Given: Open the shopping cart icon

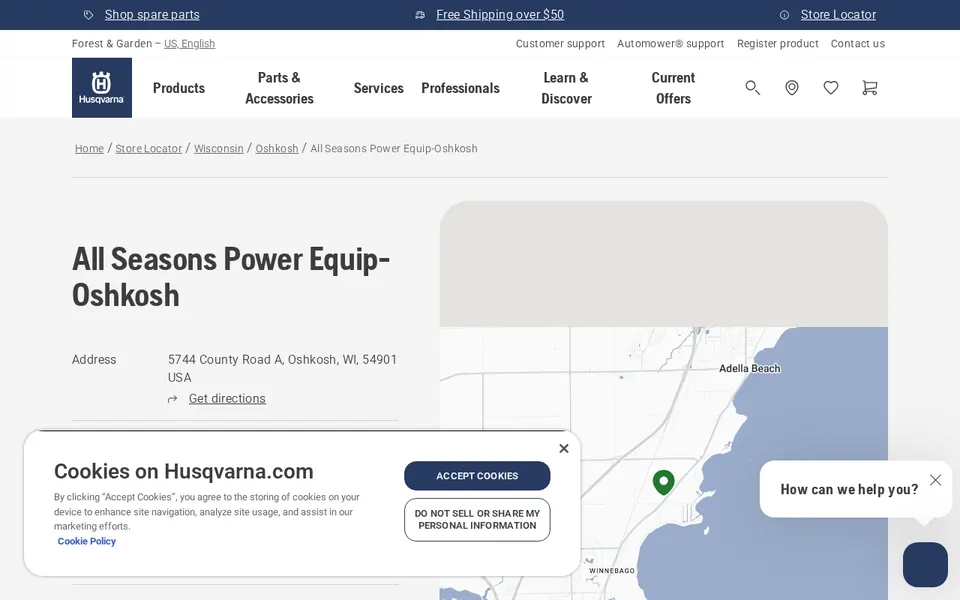Looking at the screenshot, I should point(869,88).
